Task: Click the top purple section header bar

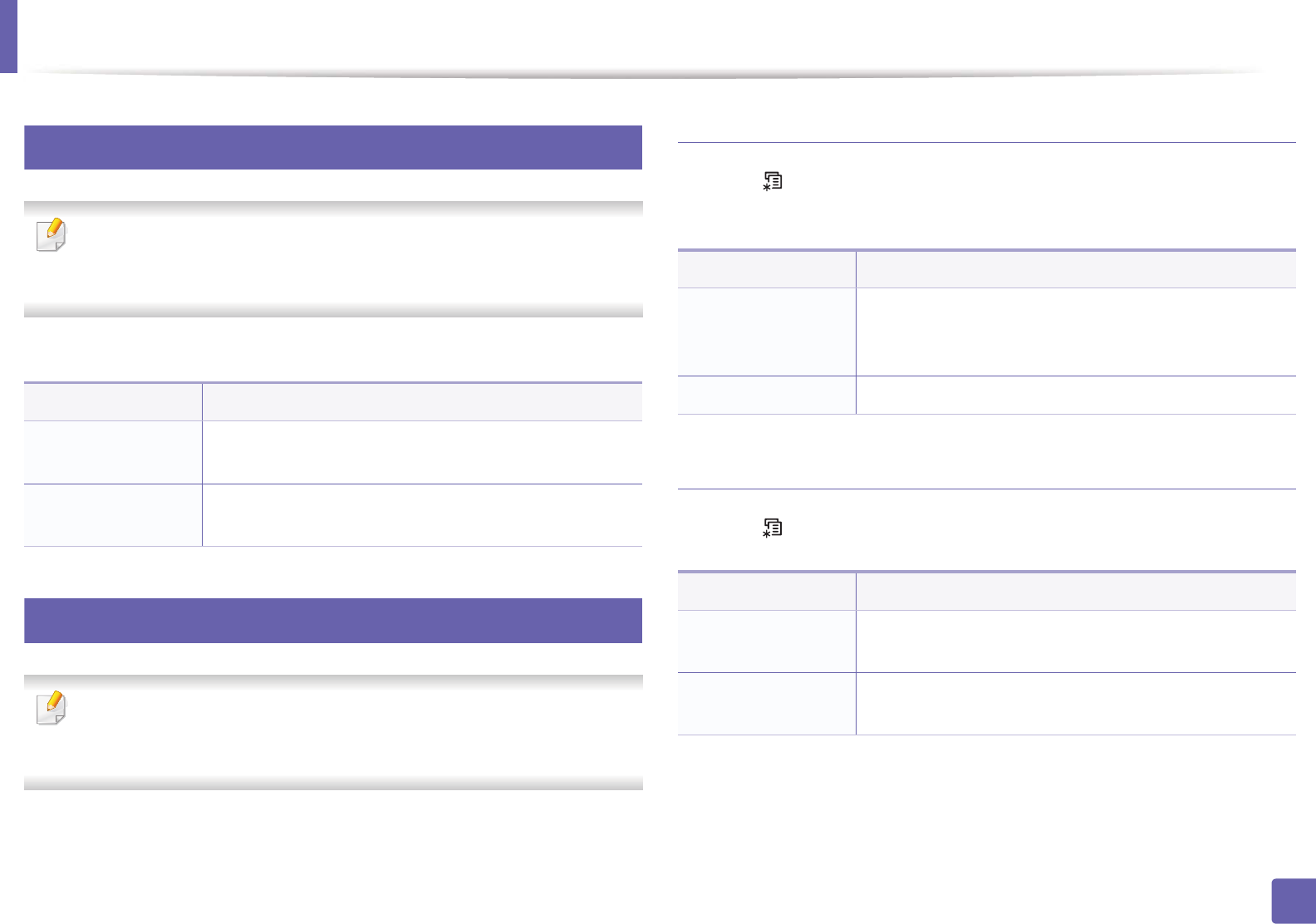Action: (332, 148)
